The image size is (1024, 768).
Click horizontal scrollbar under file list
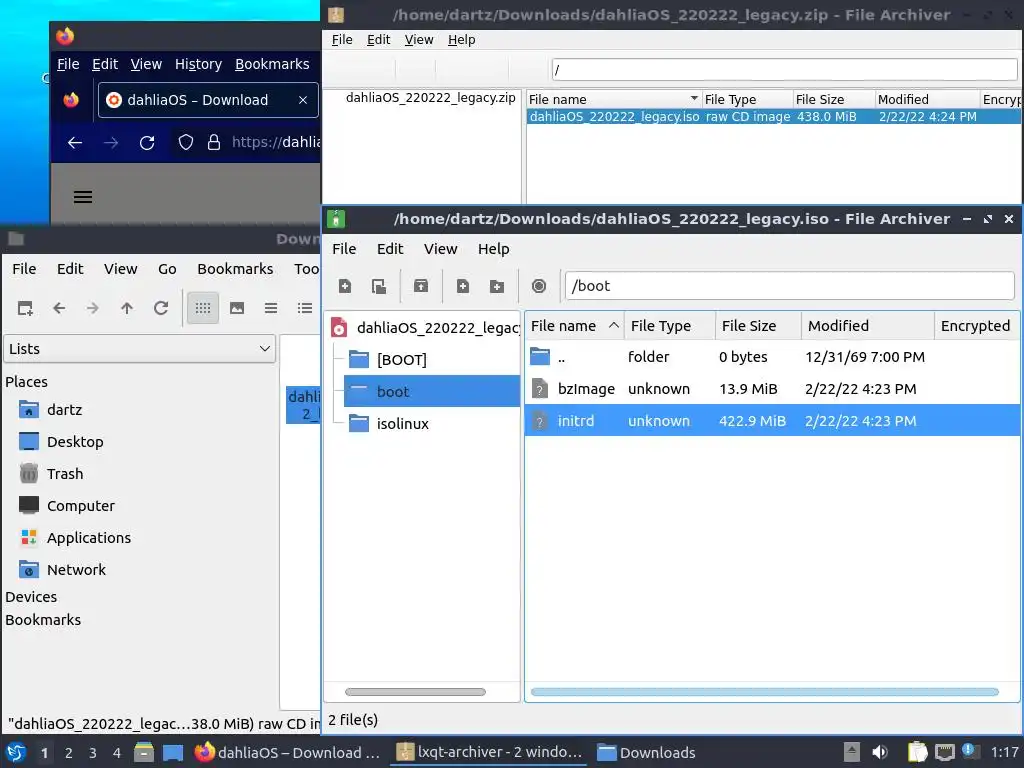coord(765,692)
